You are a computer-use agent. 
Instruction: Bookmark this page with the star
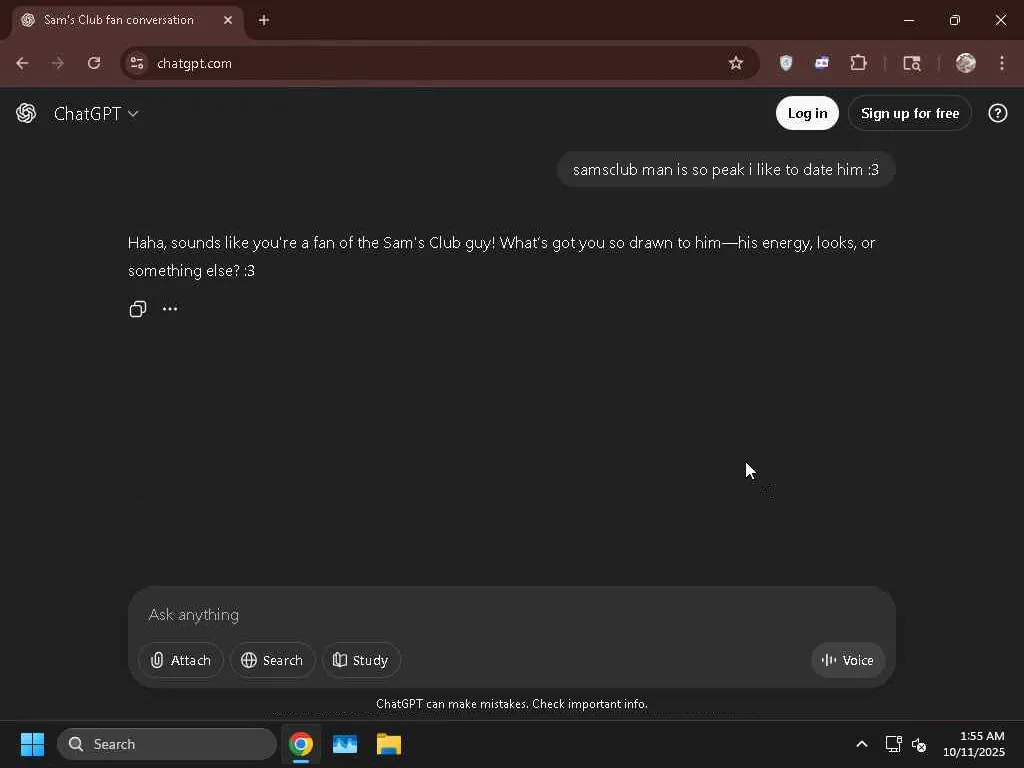tap(736, 63)
